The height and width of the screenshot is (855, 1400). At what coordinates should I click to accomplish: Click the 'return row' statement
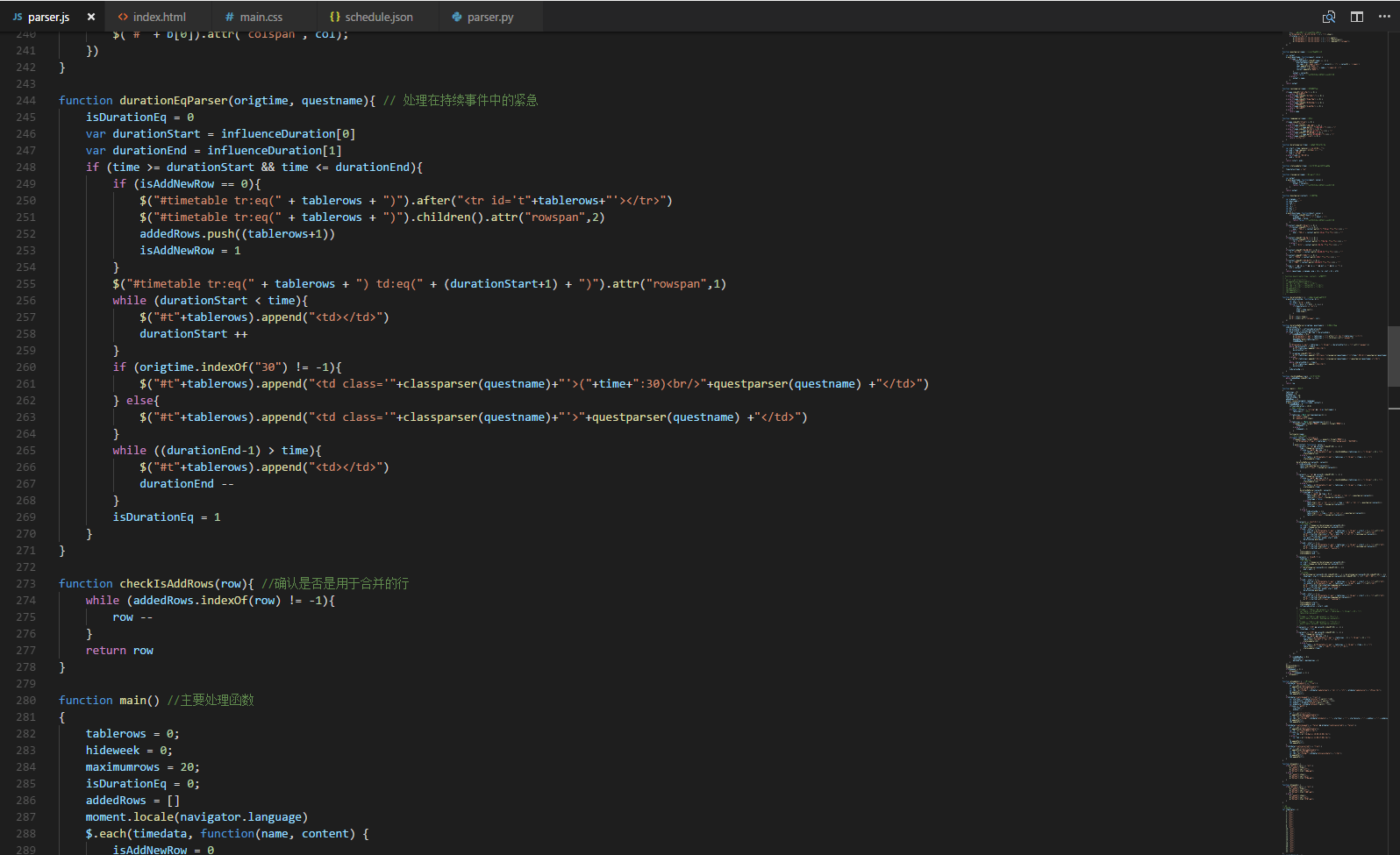click(119, 651)
